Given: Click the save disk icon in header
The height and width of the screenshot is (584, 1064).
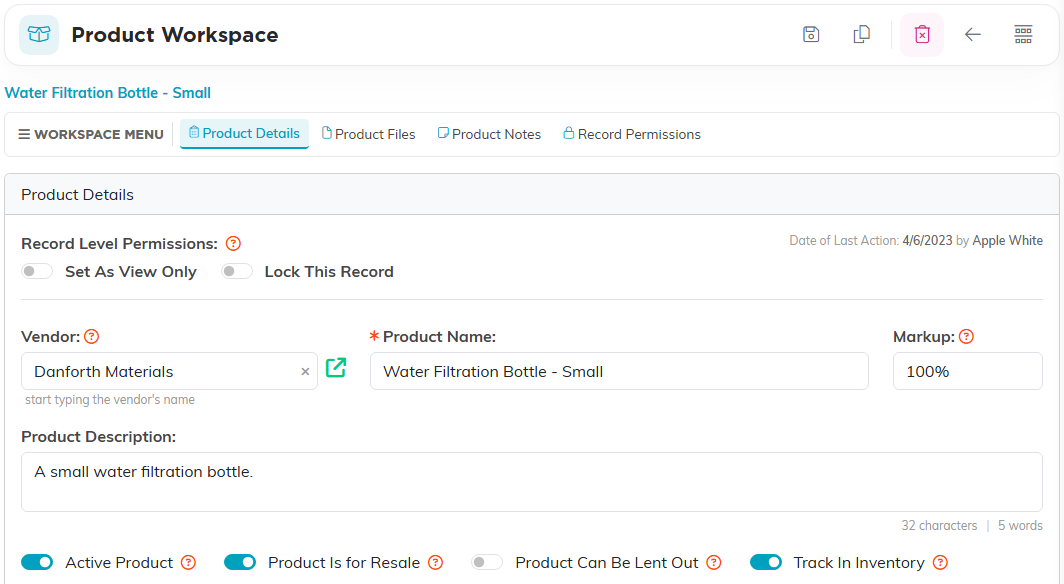Looking at the screenshot, I should coord(811,35).
